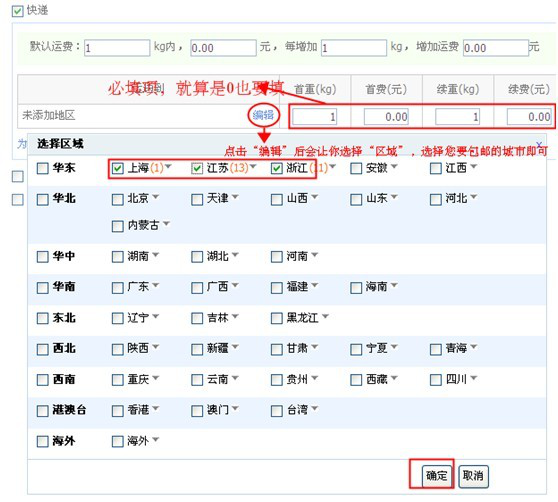558x502 pixels.
Task: Click the 默认运费 kg input box
Action: pyautogui.click(x=117, y=48)
